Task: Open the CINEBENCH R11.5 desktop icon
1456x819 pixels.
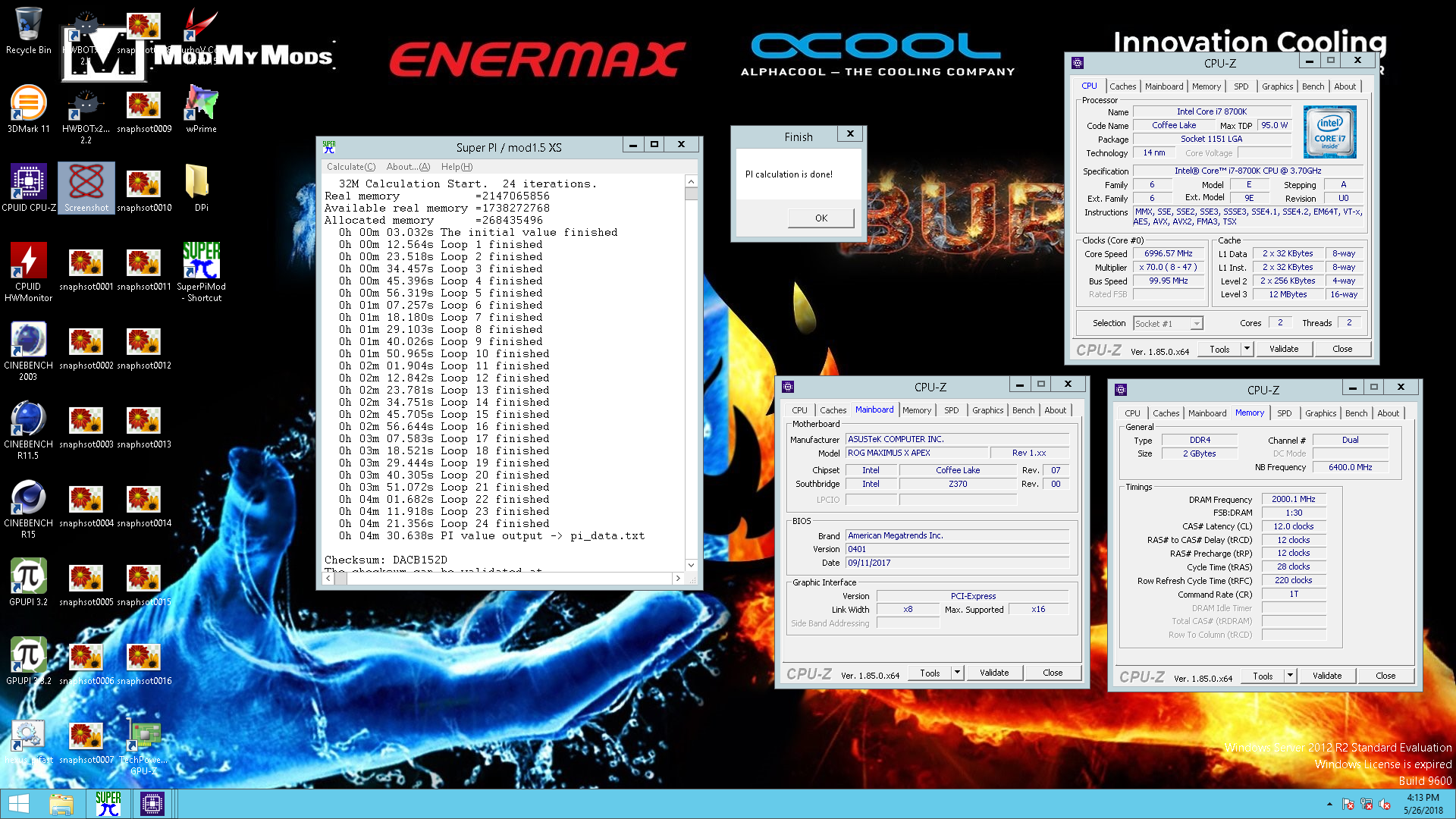Action: (x=28, y=430)
